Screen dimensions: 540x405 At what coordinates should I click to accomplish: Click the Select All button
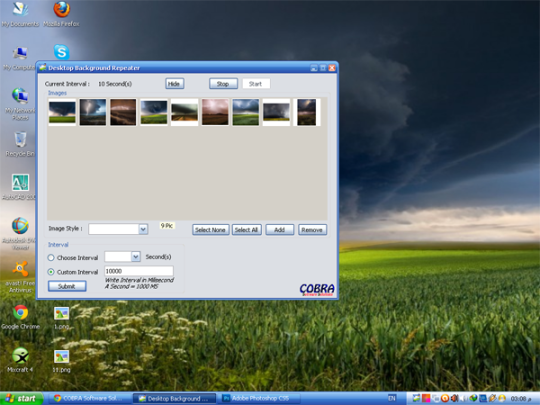point(247,230)
